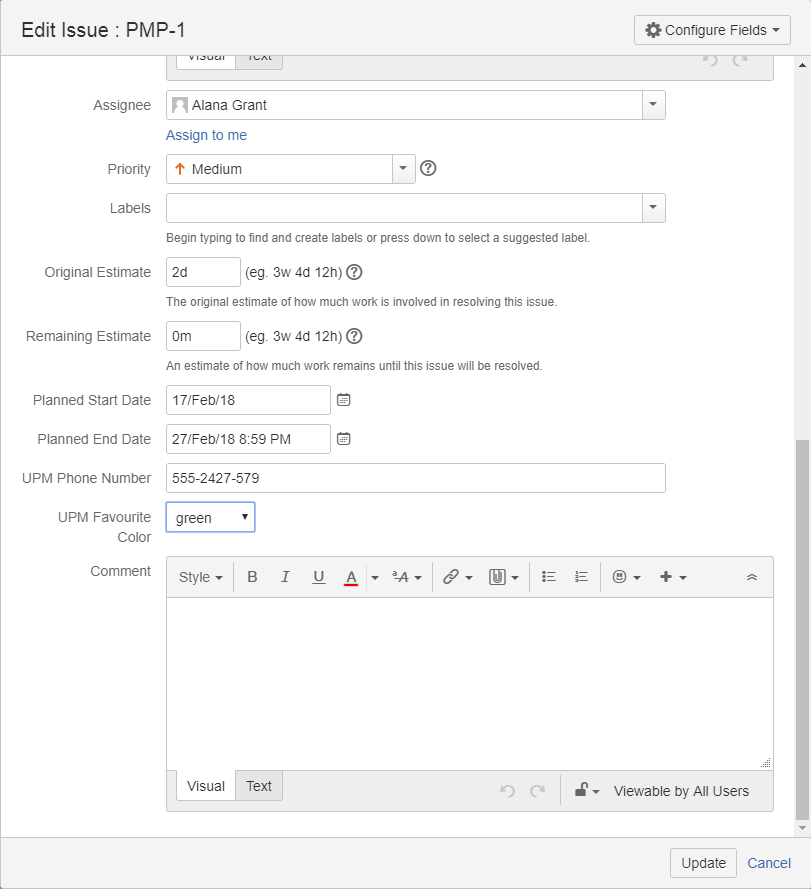This screenshot has width=811, height=889.
Task: Expand the Assignee dropdown arrow
Action: pos(653,105)
